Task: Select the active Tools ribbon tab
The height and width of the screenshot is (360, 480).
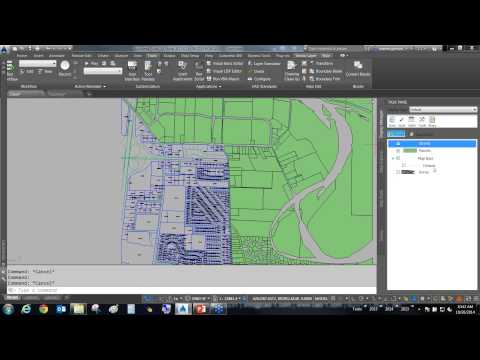Action: [152, 56]
